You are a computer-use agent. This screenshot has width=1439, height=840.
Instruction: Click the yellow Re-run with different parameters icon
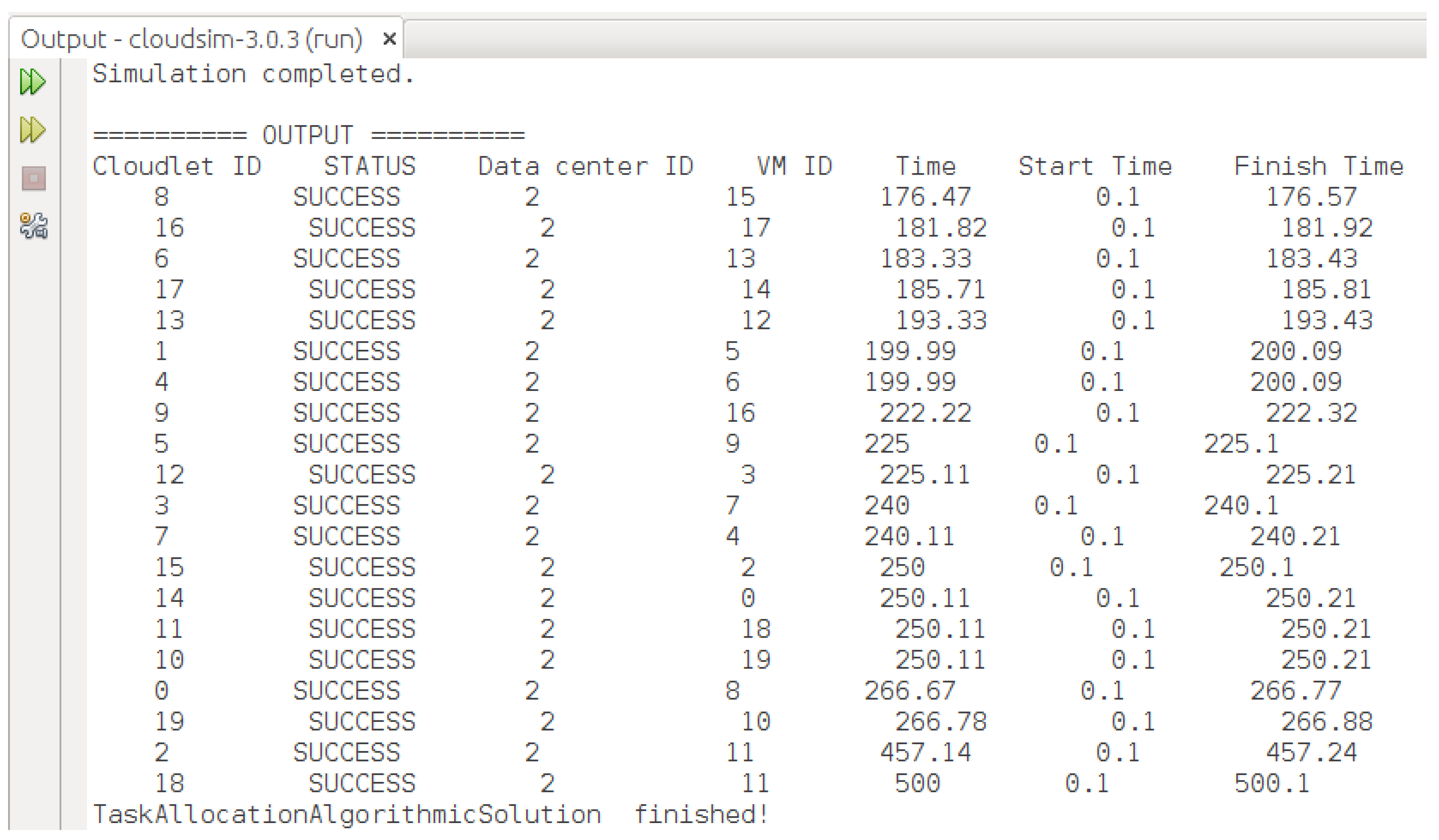point(32,130)
